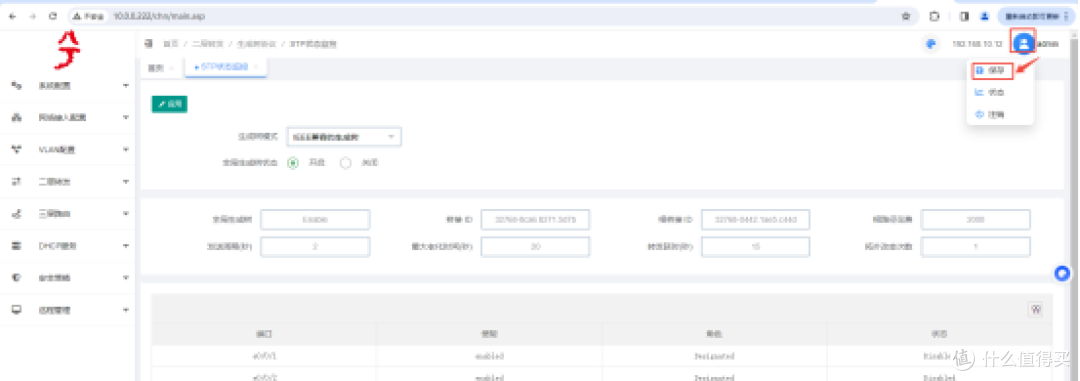Click the 角色 table column header

click(714, 334)
